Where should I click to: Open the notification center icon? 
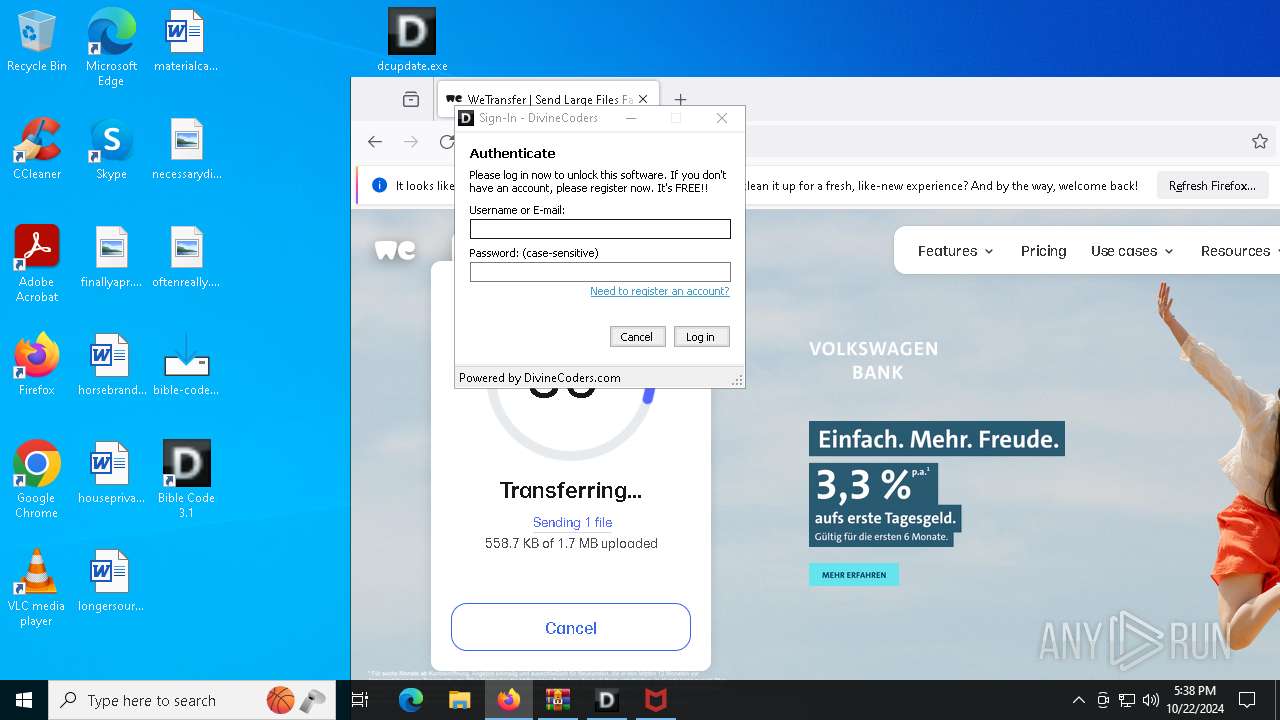(1247, 700)
